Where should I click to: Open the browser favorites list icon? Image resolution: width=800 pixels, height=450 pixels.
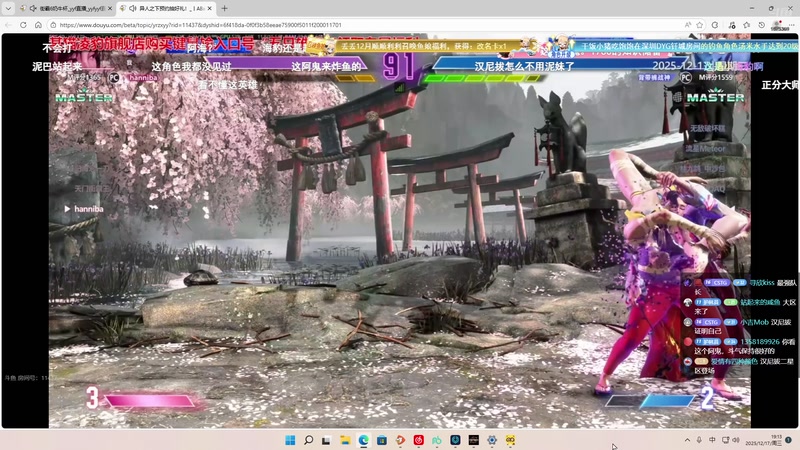[x=747, y=24]
